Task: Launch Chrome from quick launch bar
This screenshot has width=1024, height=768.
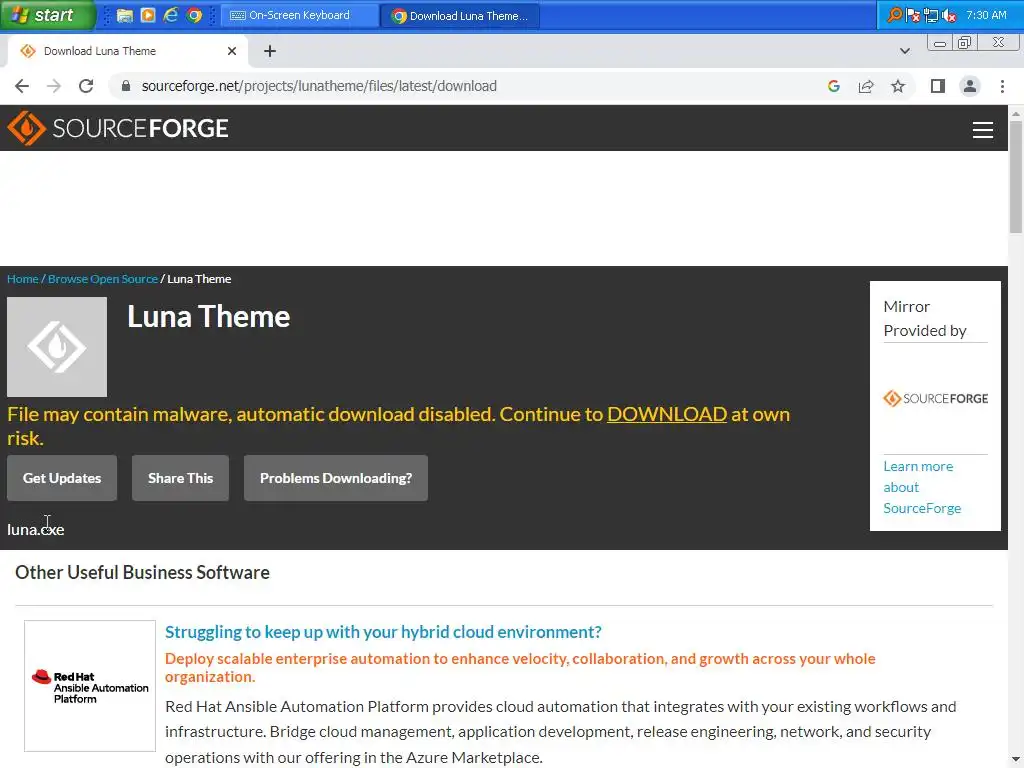Action: point(194,15)
